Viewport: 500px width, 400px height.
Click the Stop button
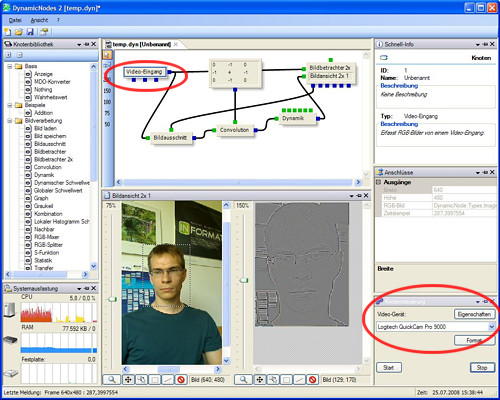pos(482,367)
